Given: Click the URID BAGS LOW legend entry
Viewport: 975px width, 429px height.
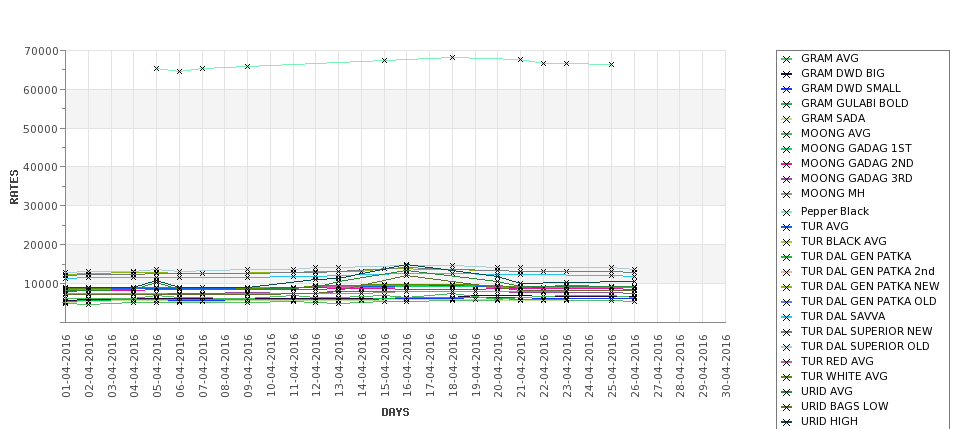Looking at the screenshot, I should (844, 406).
